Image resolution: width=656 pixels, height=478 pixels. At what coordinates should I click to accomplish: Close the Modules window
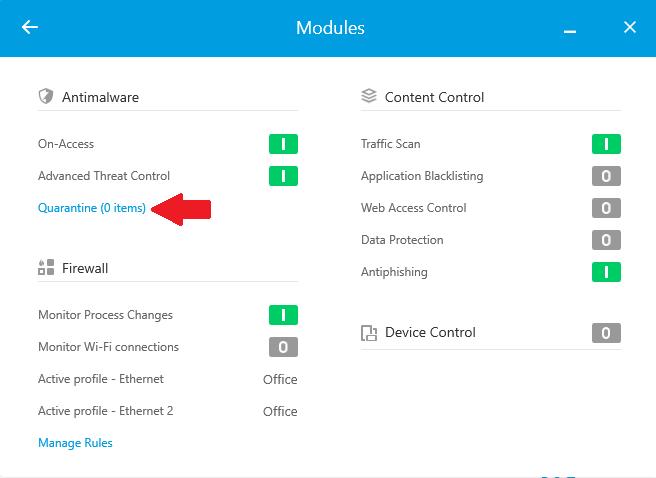click(x=630, y=27)
